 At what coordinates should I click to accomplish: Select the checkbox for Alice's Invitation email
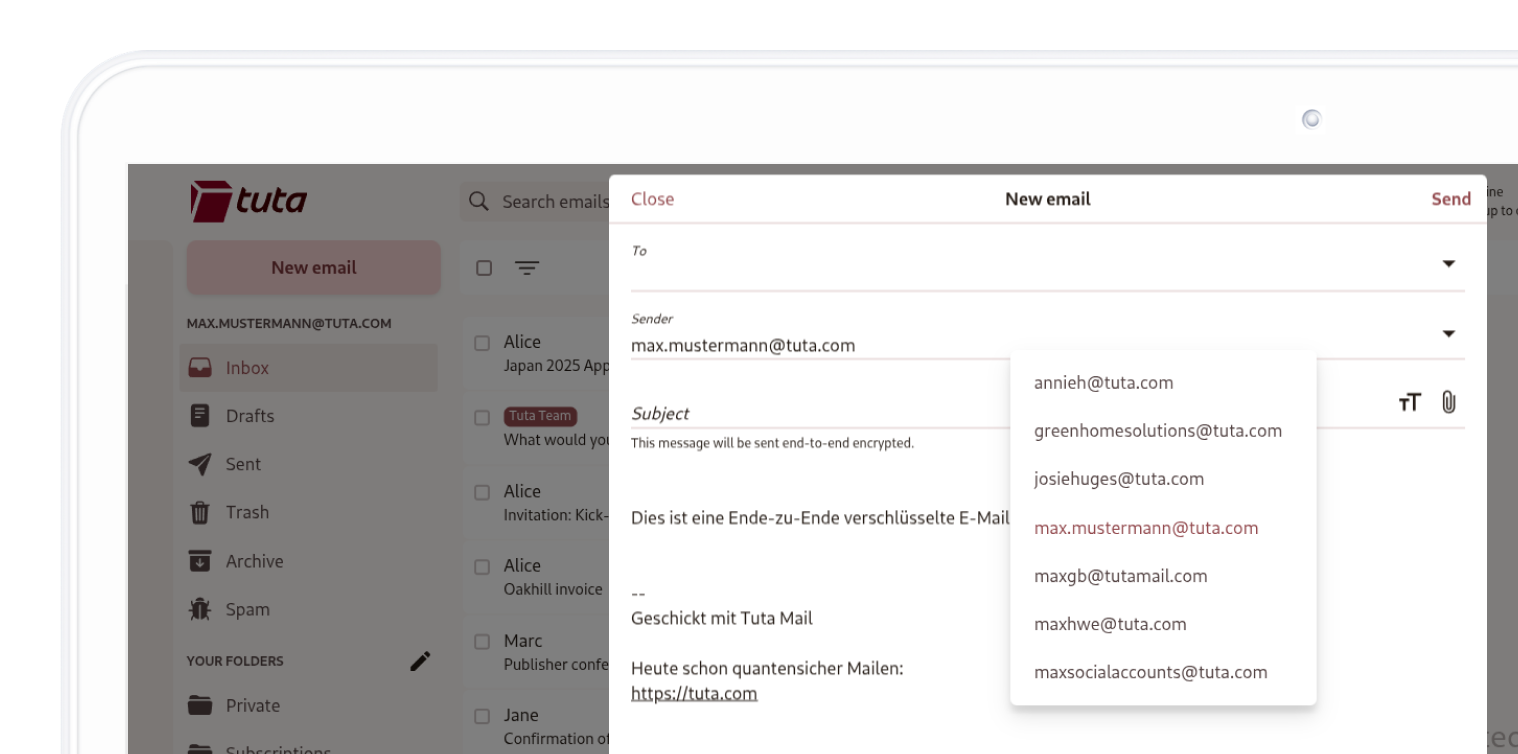(483, 492)
